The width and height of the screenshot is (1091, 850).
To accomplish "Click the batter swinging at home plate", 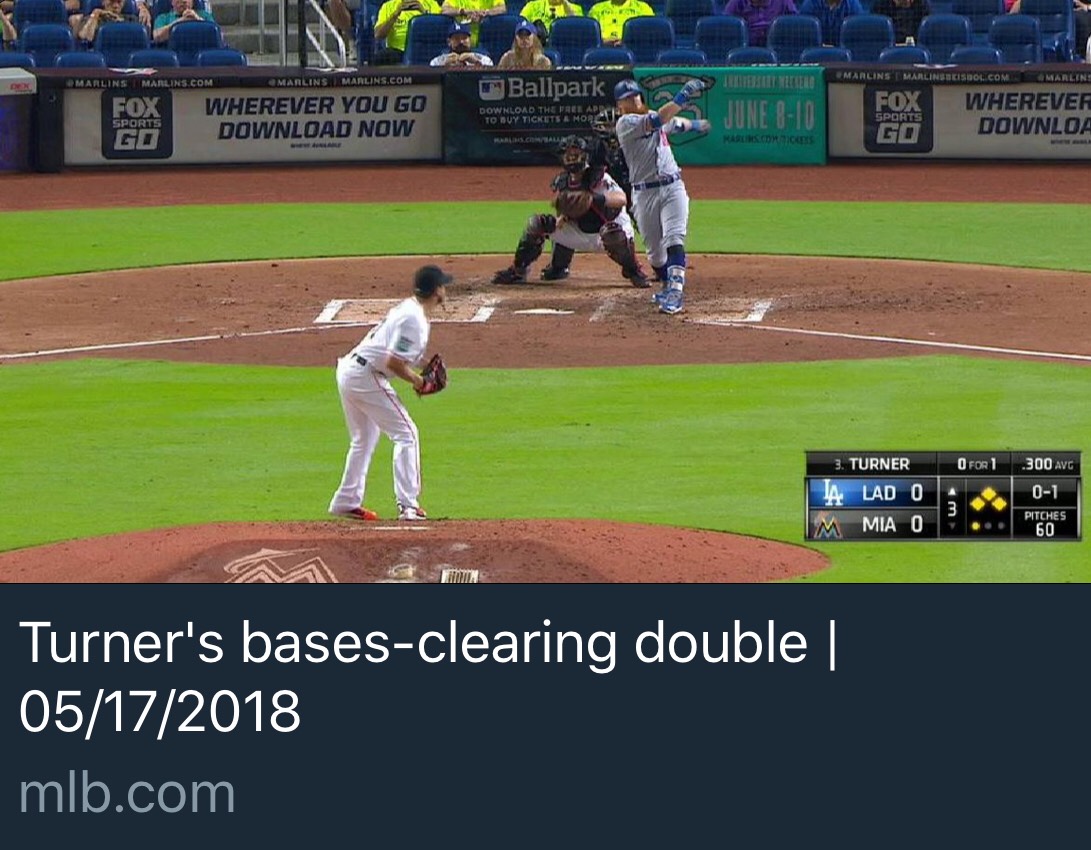I will click(x=658, y=195).
